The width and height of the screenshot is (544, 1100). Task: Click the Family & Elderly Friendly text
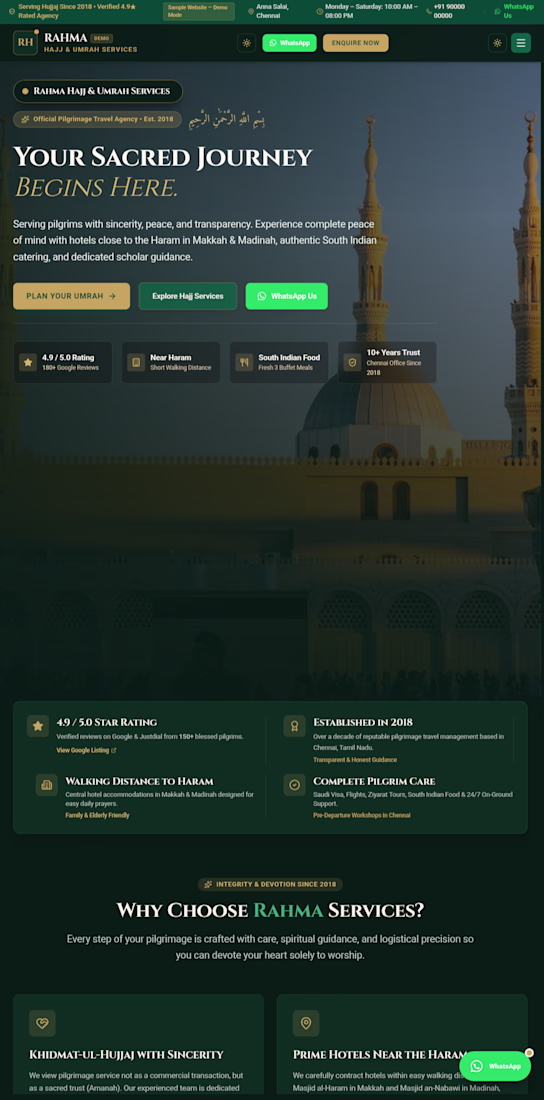[98, 815]
